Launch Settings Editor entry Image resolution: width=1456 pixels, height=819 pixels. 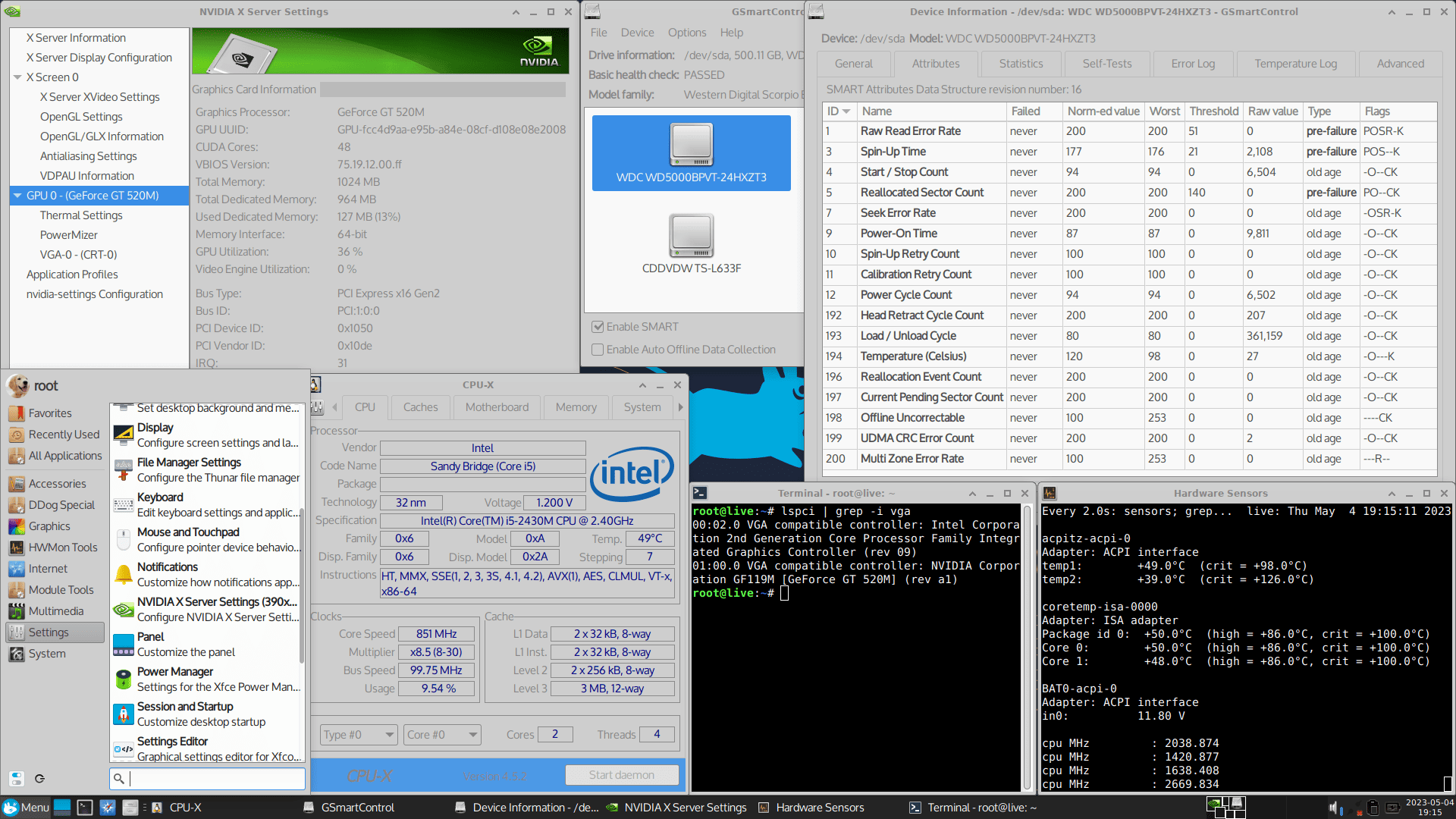click(x=206, y=749)
